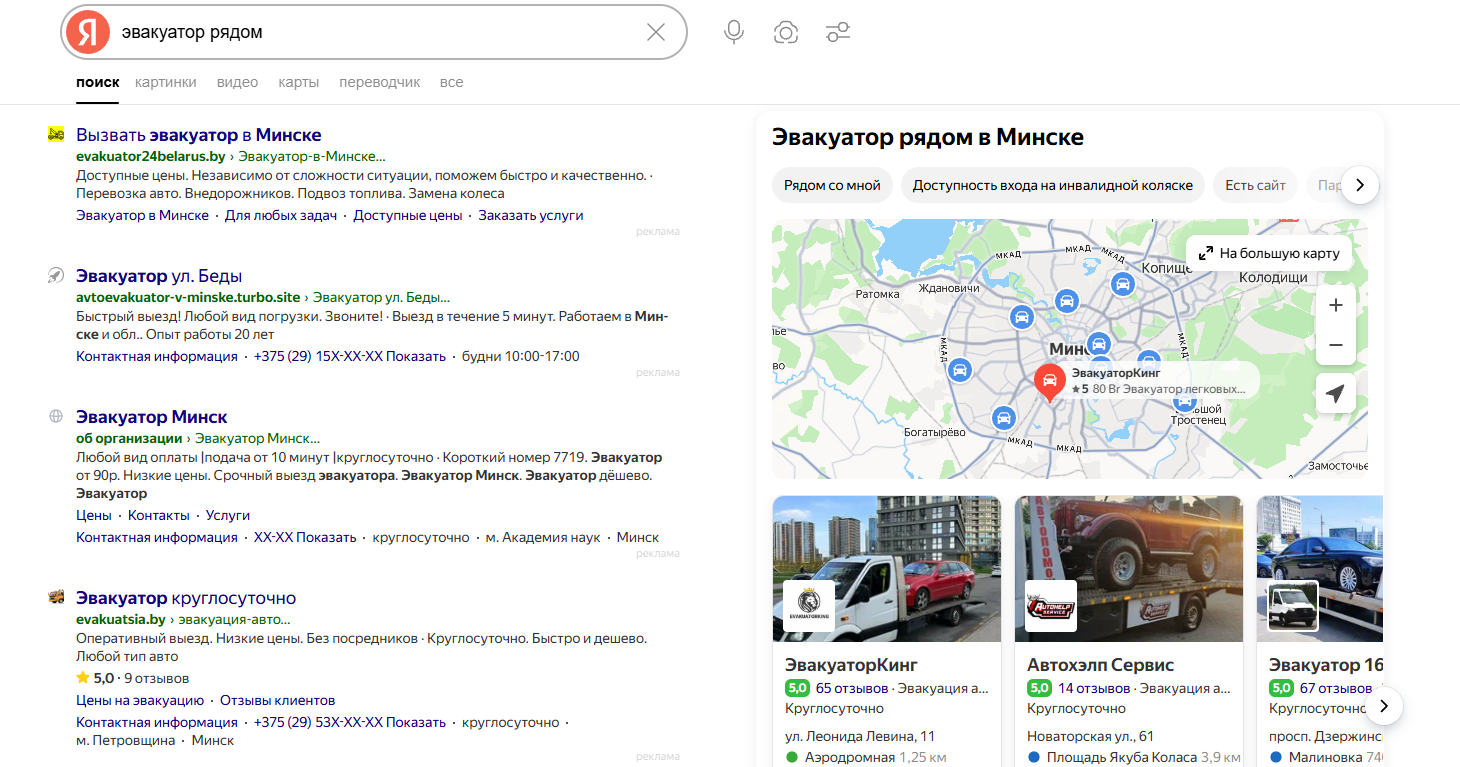Viewport: 1460px width, 767px height.
Task: Open 'Эвакуатор ул. Беды' result
Action: [x=159, y=276]
